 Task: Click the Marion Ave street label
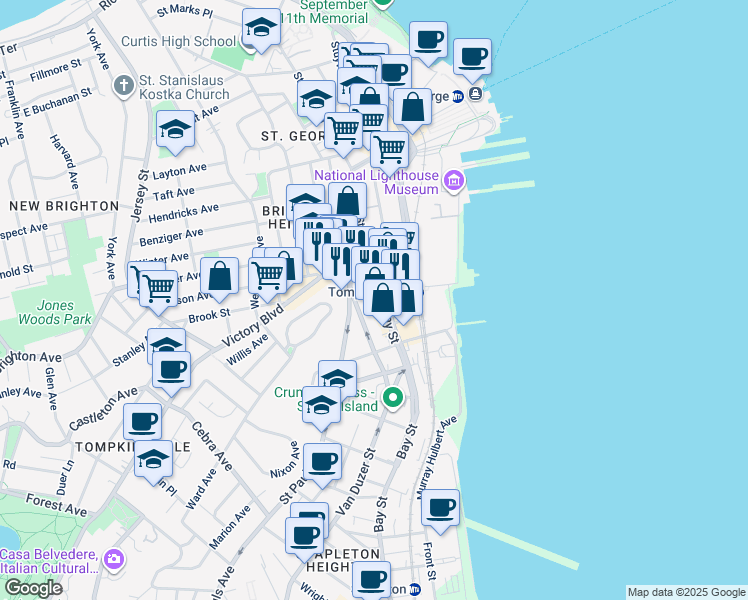click(x=229, y=528)
